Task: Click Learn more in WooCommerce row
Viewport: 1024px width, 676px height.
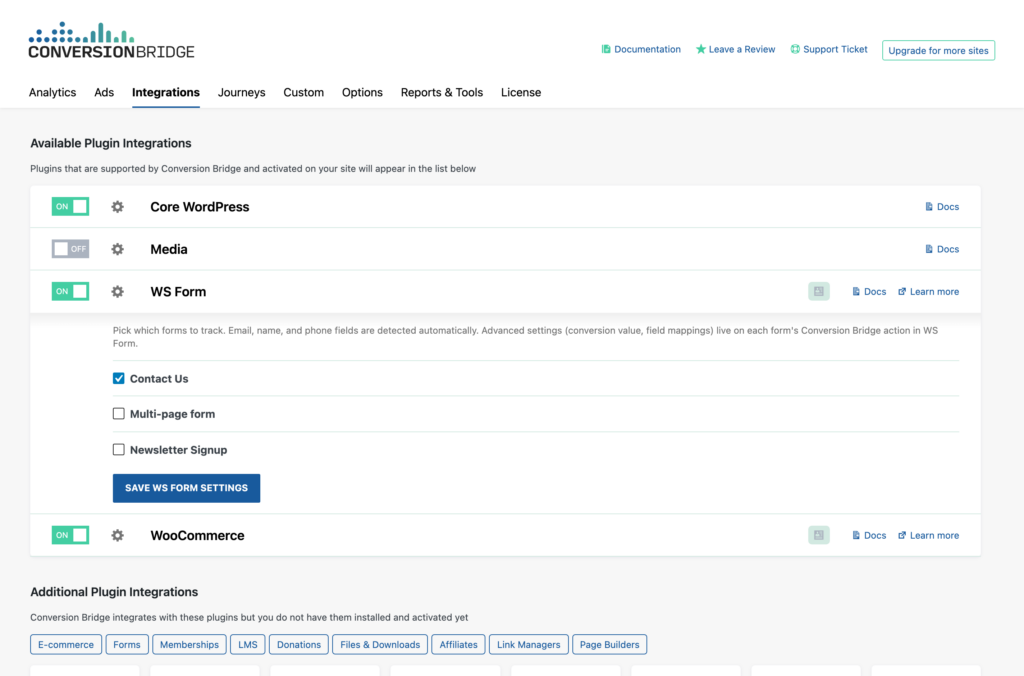Action: point(928,535)
